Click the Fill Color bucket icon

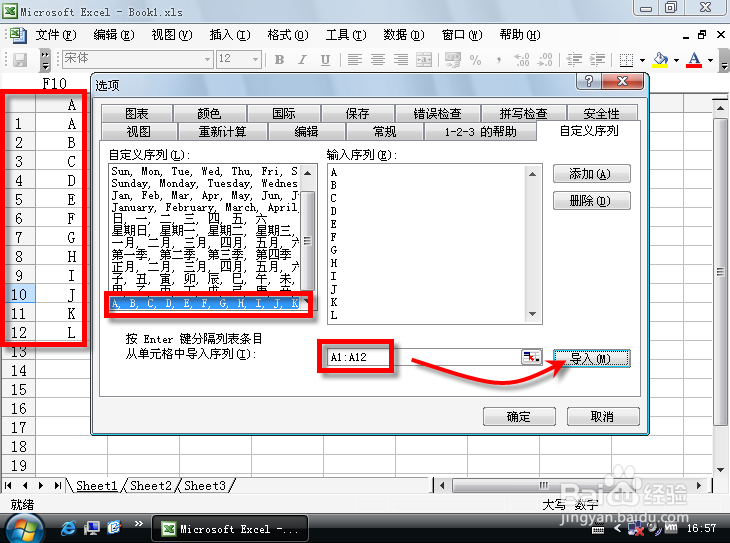point(660,60)
